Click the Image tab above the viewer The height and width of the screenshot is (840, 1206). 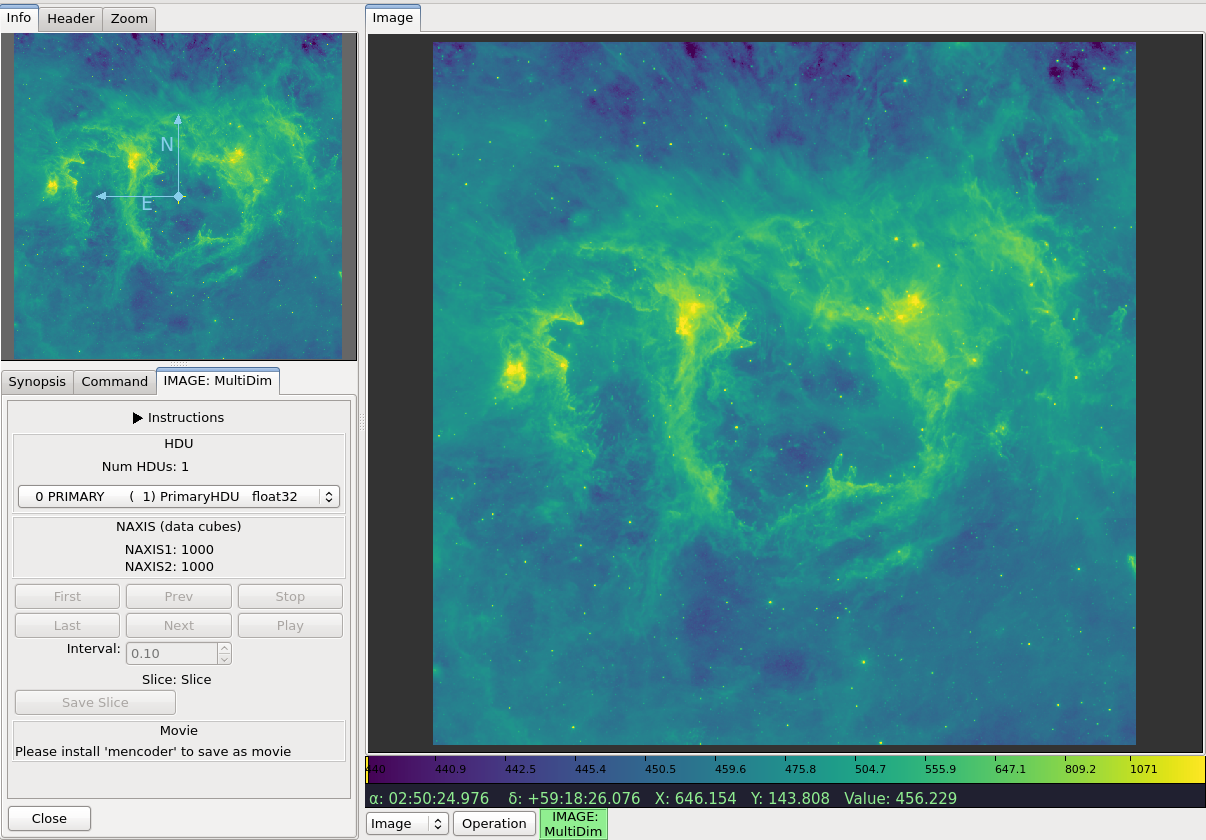click(393, 18)
